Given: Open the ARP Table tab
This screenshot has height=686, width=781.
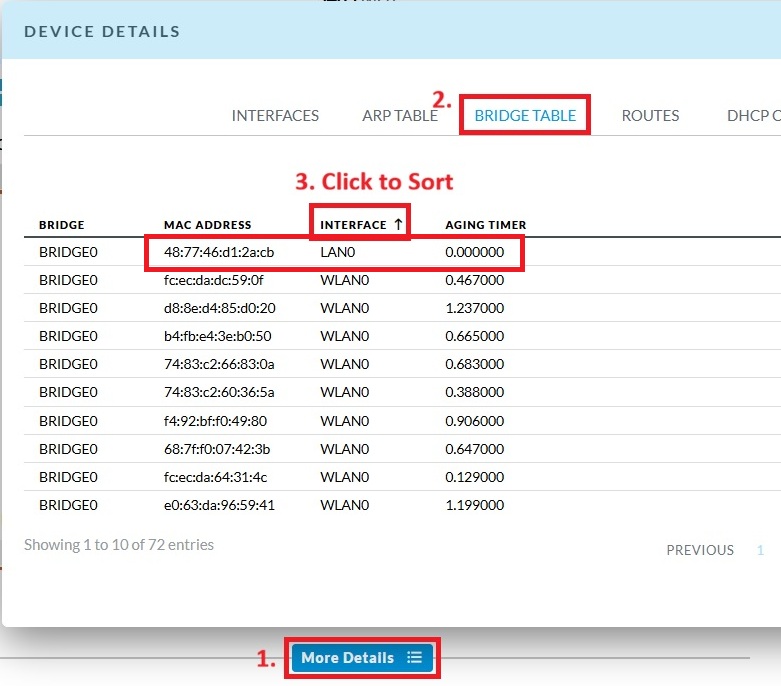Looking at the screenshot, I should 399,116.
